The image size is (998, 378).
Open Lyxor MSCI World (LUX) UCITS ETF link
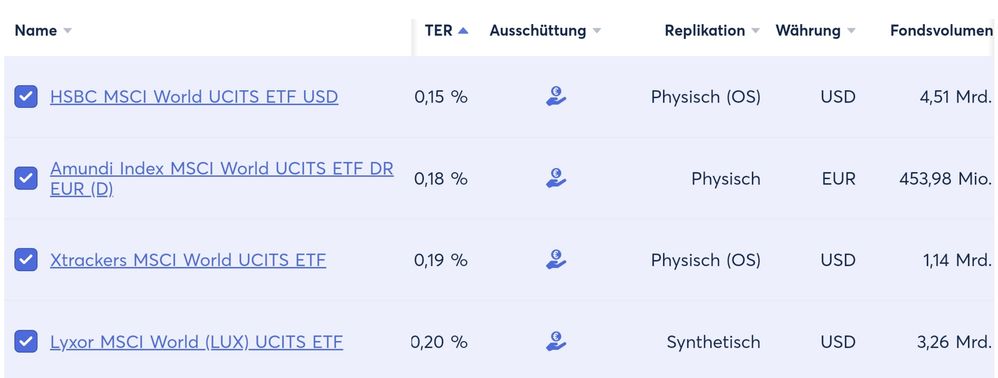pyautogui.click(x=196, y=342)
